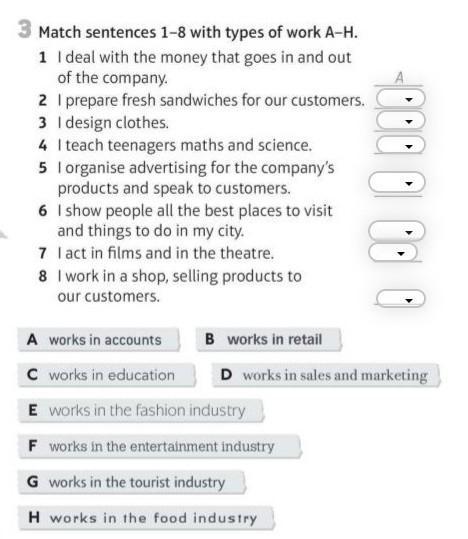The image size is (468, 539).
Task: Open the dropdown for sentence 8 about shop work
Action: [401, 299]
